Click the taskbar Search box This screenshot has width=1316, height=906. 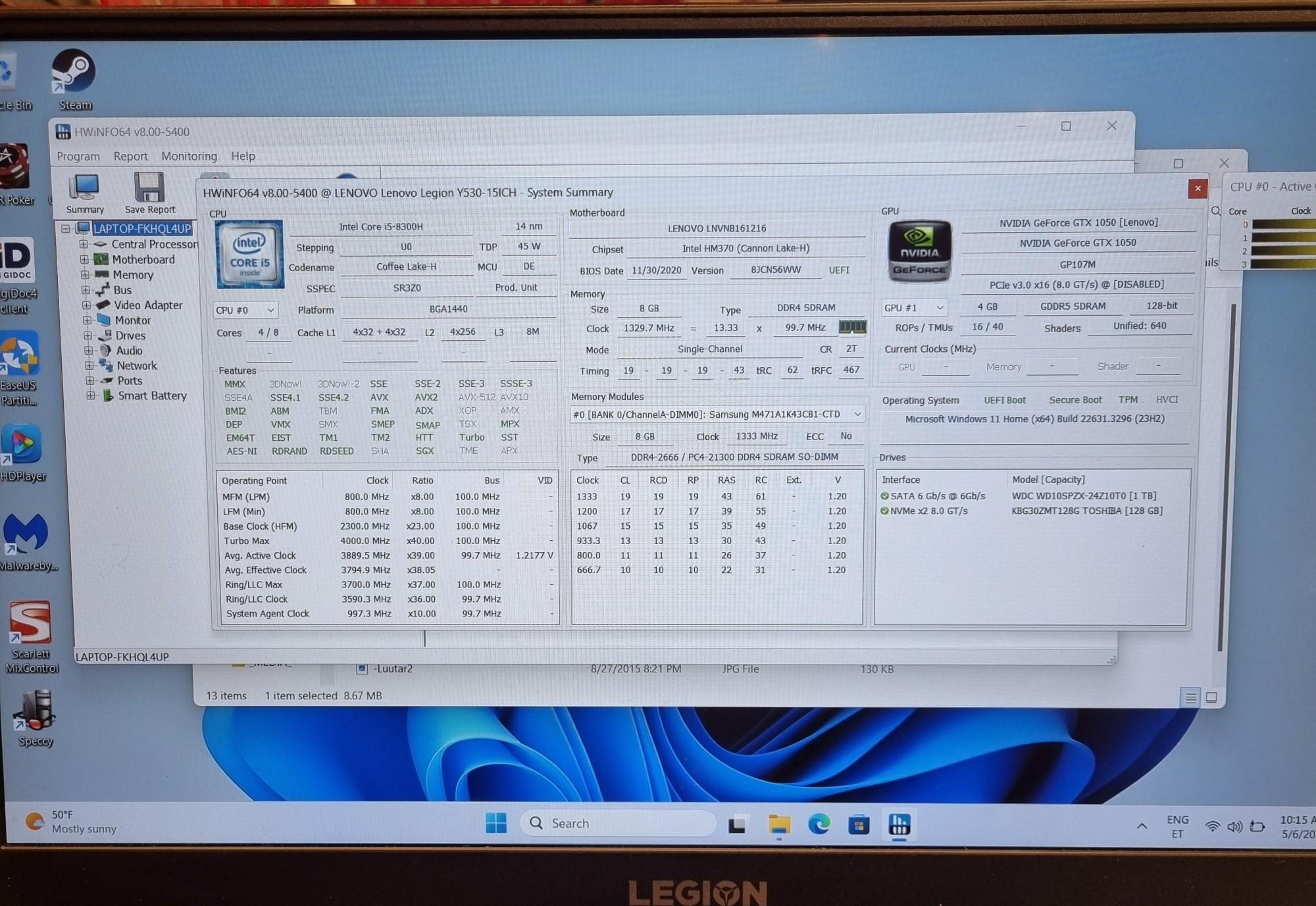click(x=618, y=823)
